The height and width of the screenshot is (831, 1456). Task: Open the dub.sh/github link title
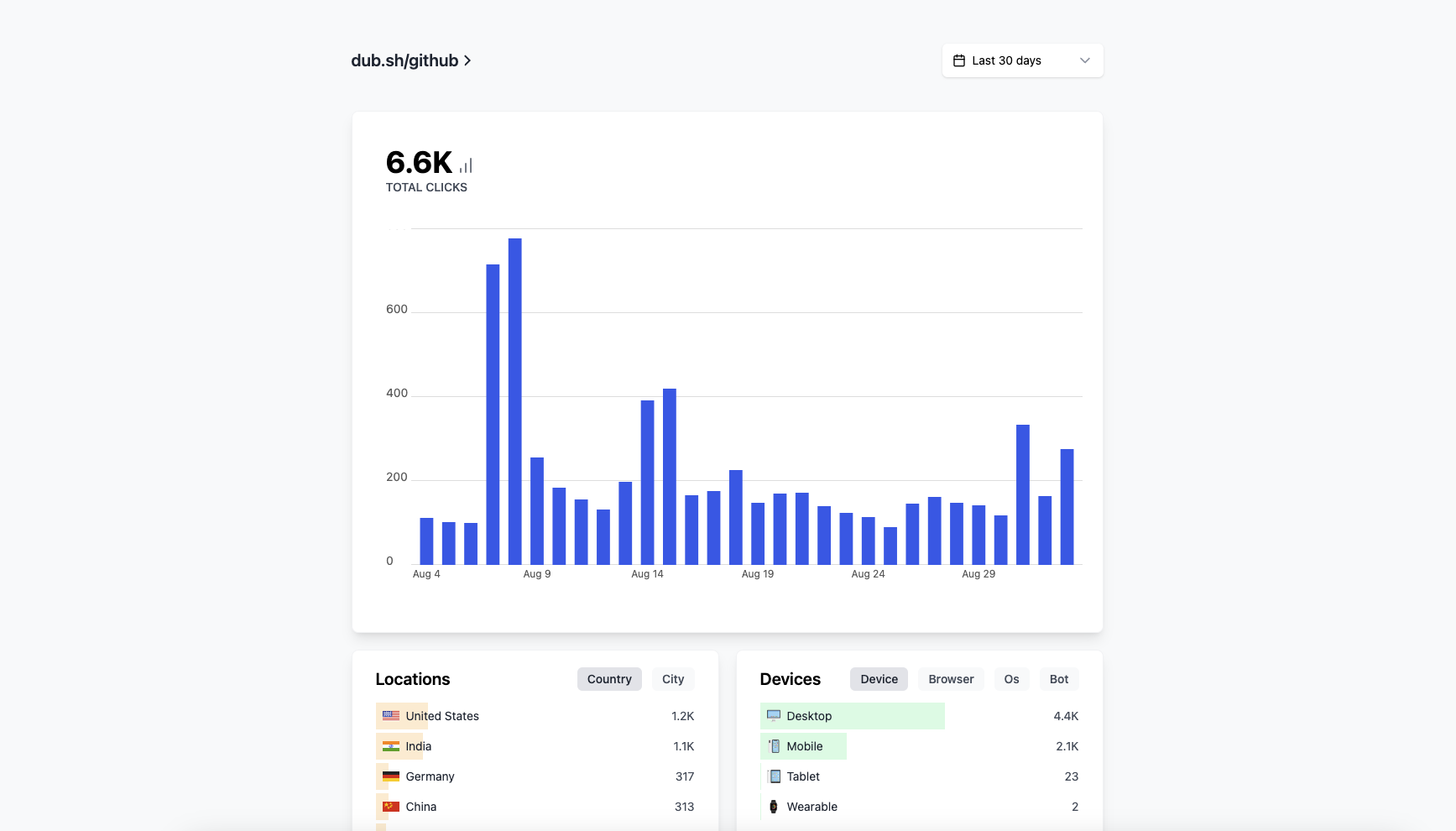tap(404, 60)
